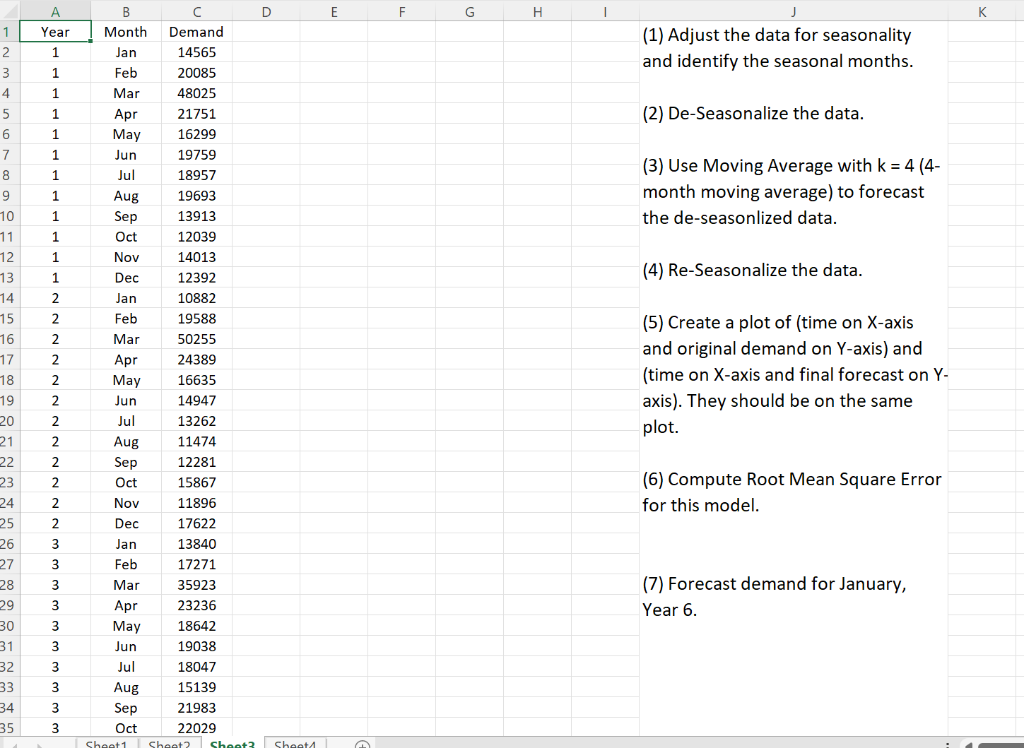Select row 35 by clicking its header

(x=9, y=728)
